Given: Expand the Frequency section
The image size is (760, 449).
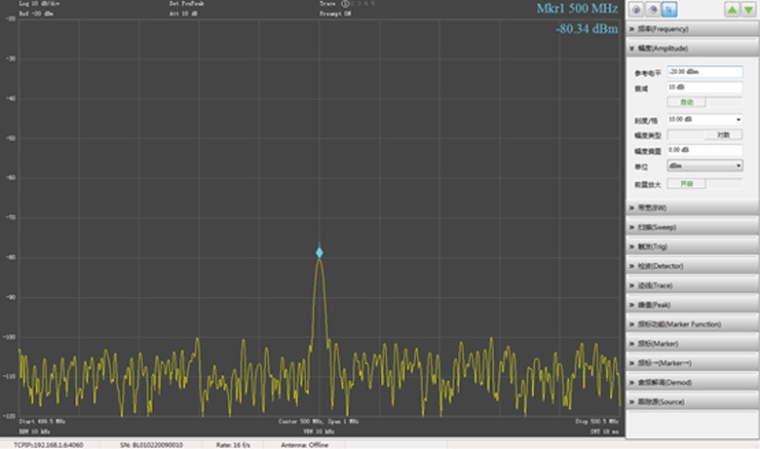Looking at the screenshot, I should pos(692,29).
